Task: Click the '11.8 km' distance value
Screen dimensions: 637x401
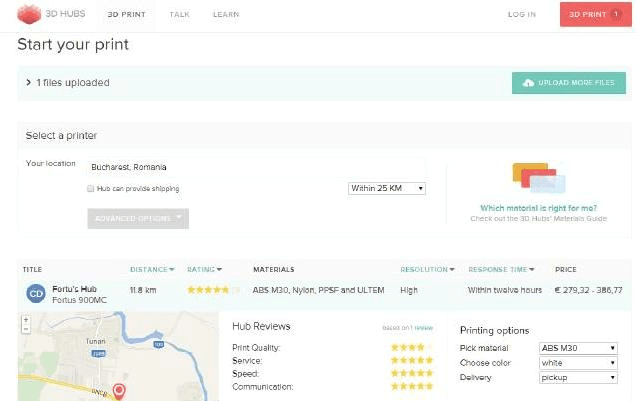Action: (143, 290)
